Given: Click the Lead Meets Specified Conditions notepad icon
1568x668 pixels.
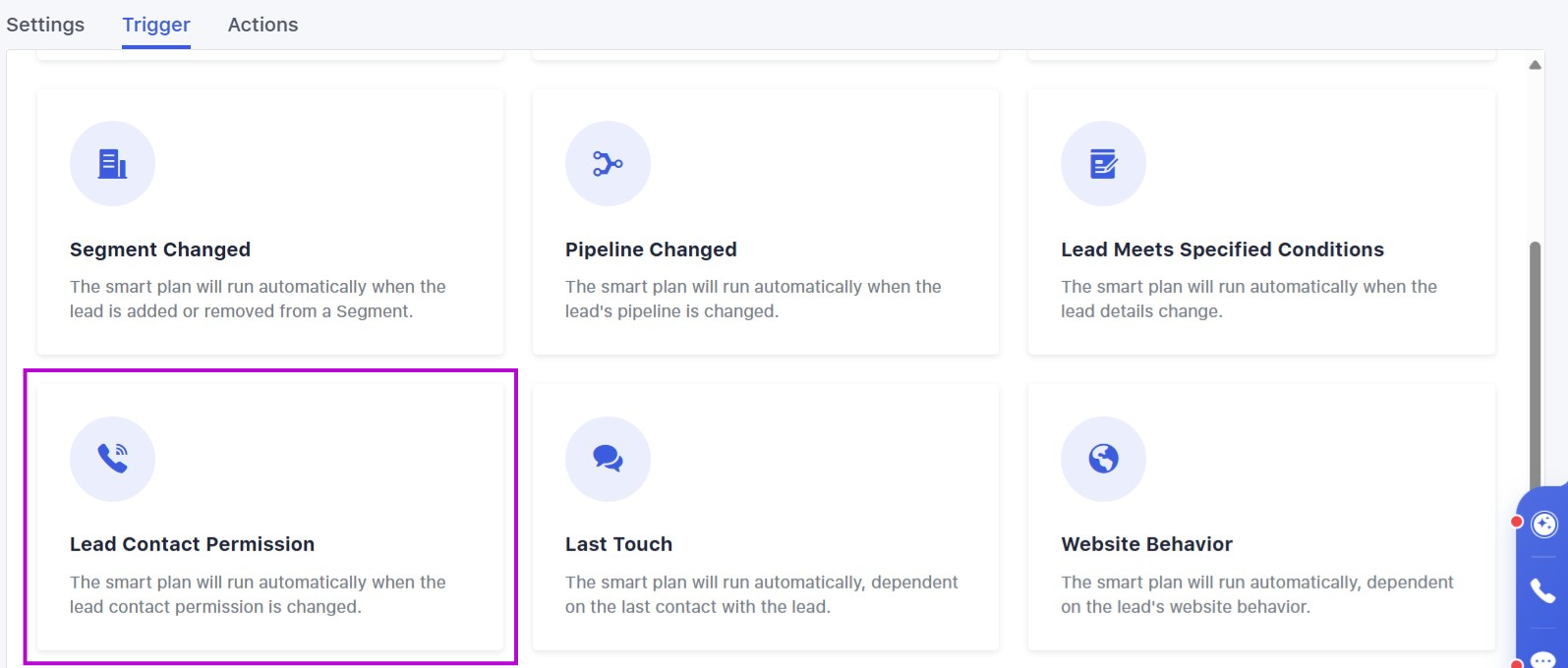Looking at the screenshot, I should tap(1103, 164).
